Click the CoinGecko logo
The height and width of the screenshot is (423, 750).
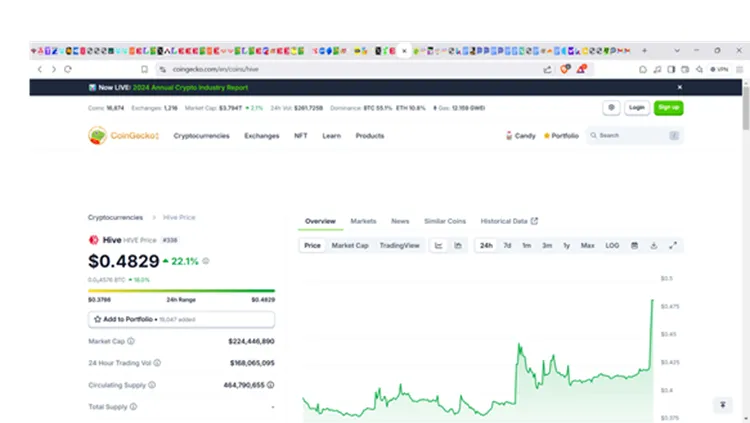coord(123,136)
